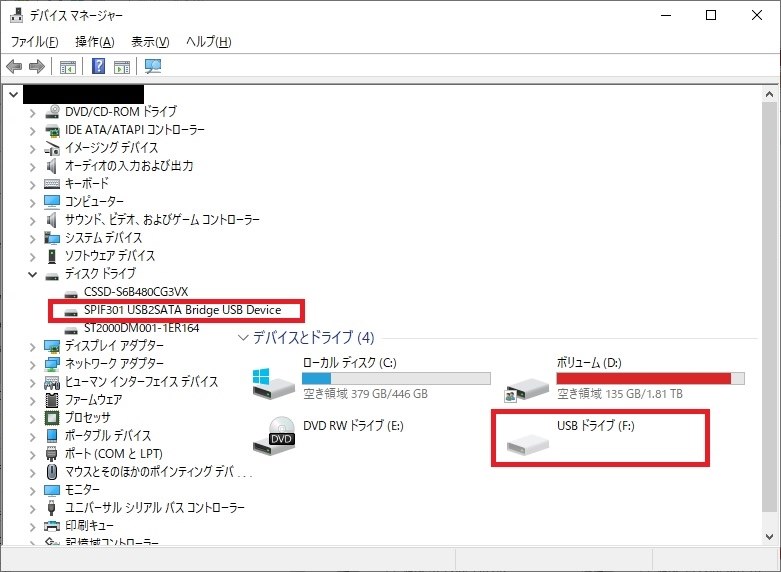Click the ローカル ディスク (C:) usage bar
This screenshot has height=572, width=781.
tap(396, 378)
